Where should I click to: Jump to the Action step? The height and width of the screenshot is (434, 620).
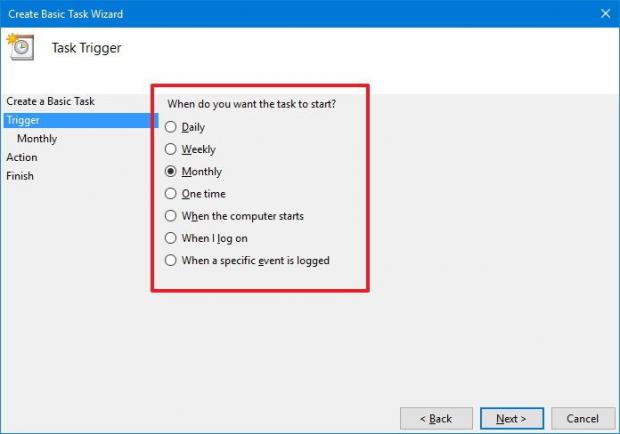tap(22, 157)
